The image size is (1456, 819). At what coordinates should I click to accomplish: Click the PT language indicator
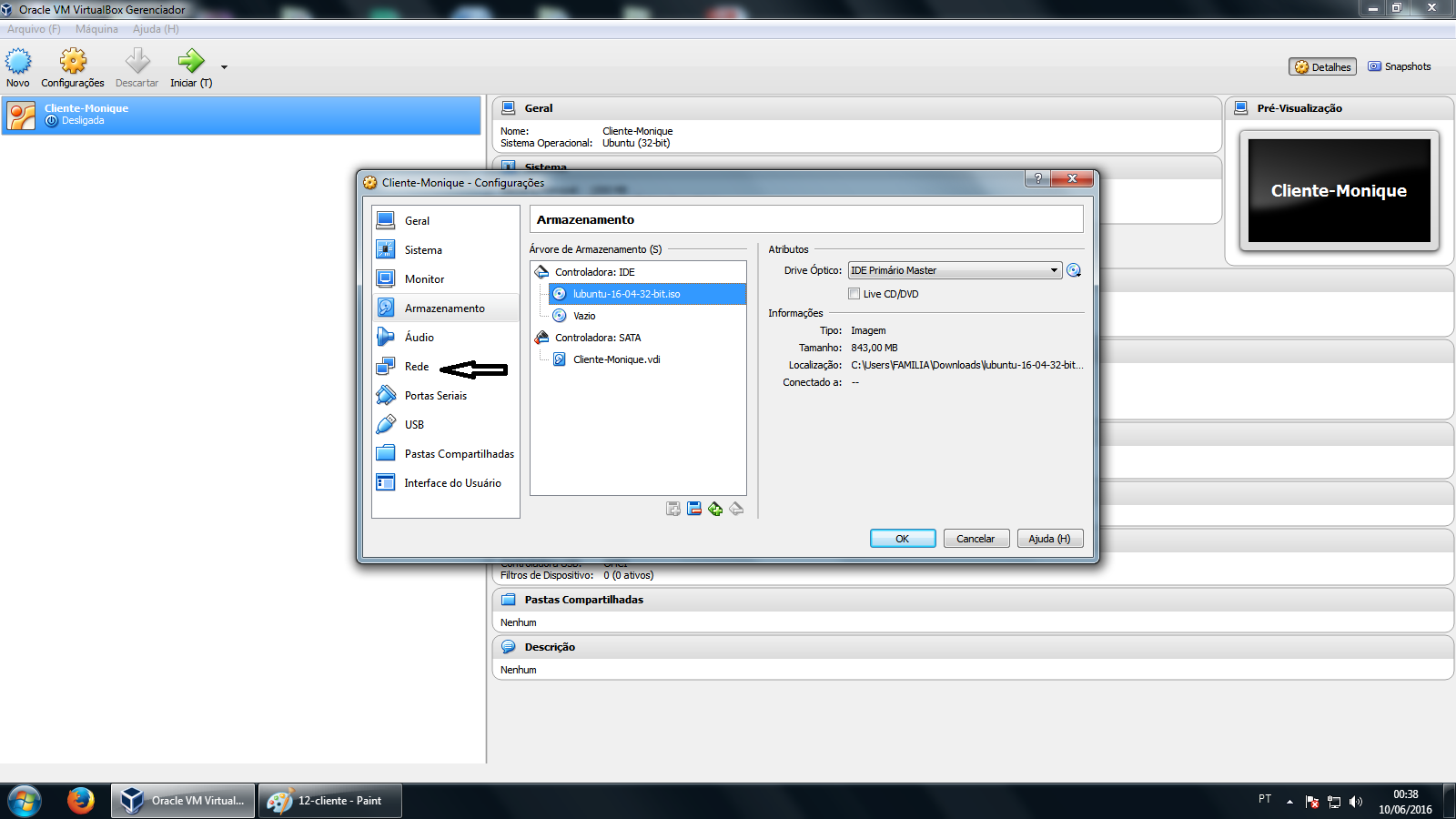(x=1265, y=798)
